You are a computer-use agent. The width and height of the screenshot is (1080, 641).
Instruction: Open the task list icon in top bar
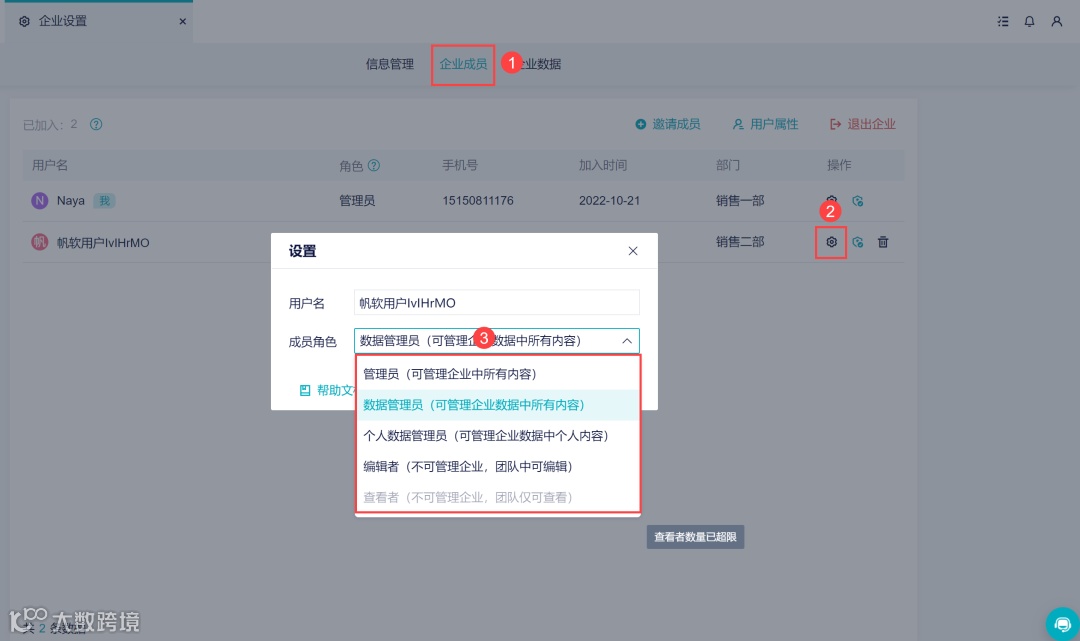point(1002,21)
